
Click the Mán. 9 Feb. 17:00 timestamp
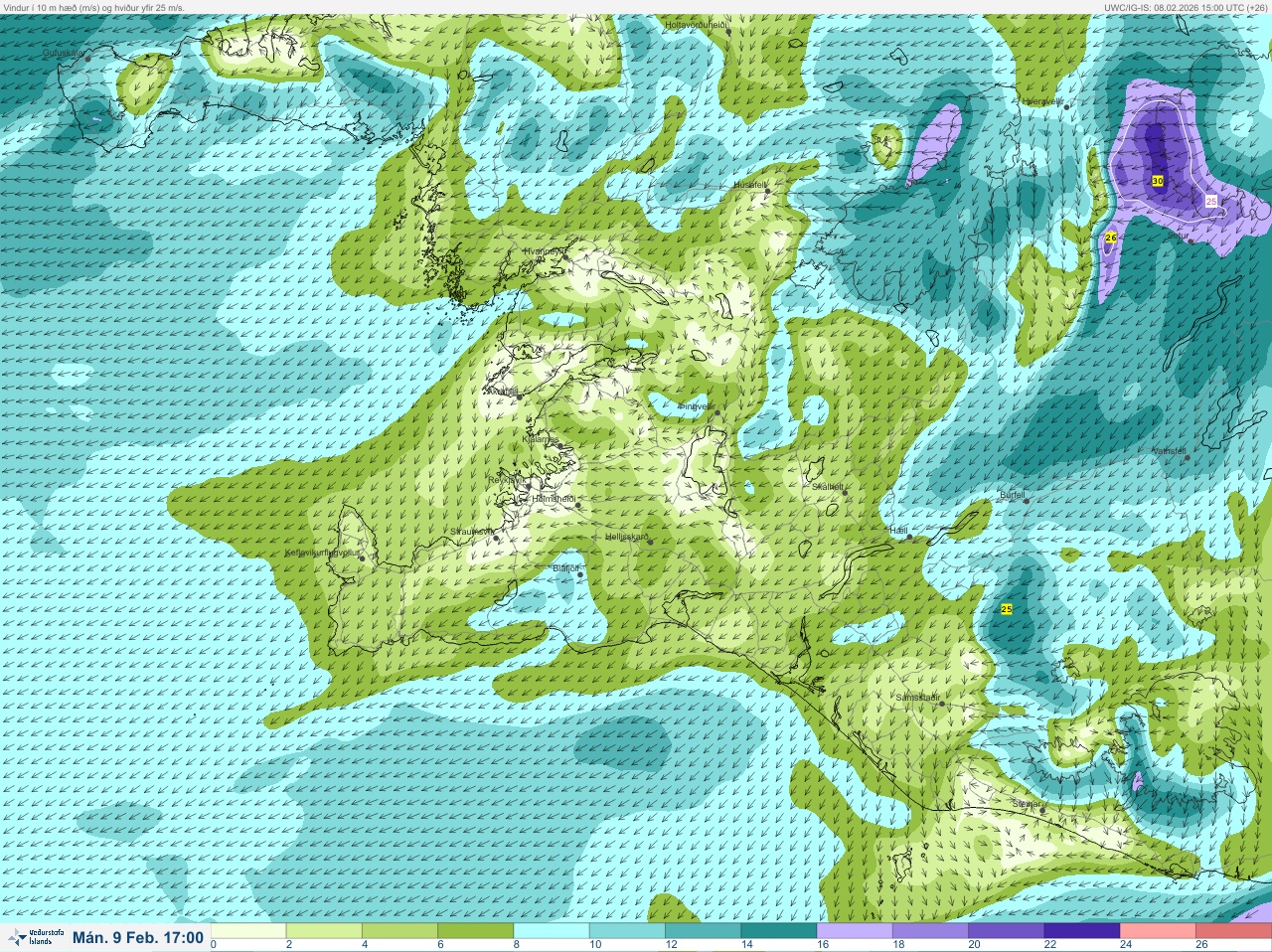pyautogui.click(x=138, y=937)
